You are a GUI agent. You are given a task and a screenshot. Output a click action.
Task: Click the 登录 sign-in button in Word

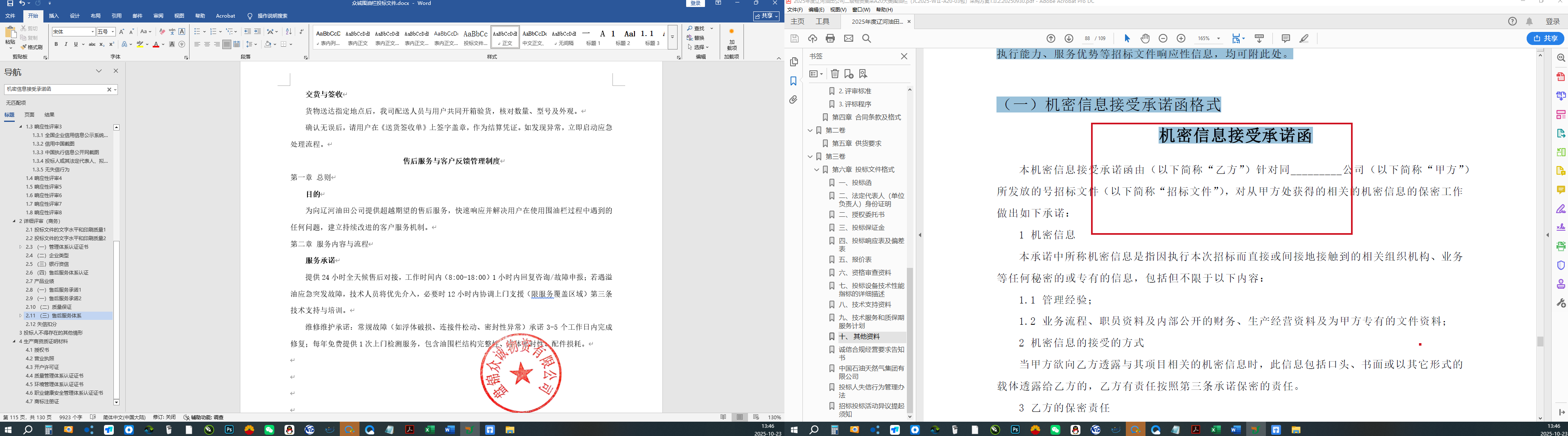[x=695, y=4]
